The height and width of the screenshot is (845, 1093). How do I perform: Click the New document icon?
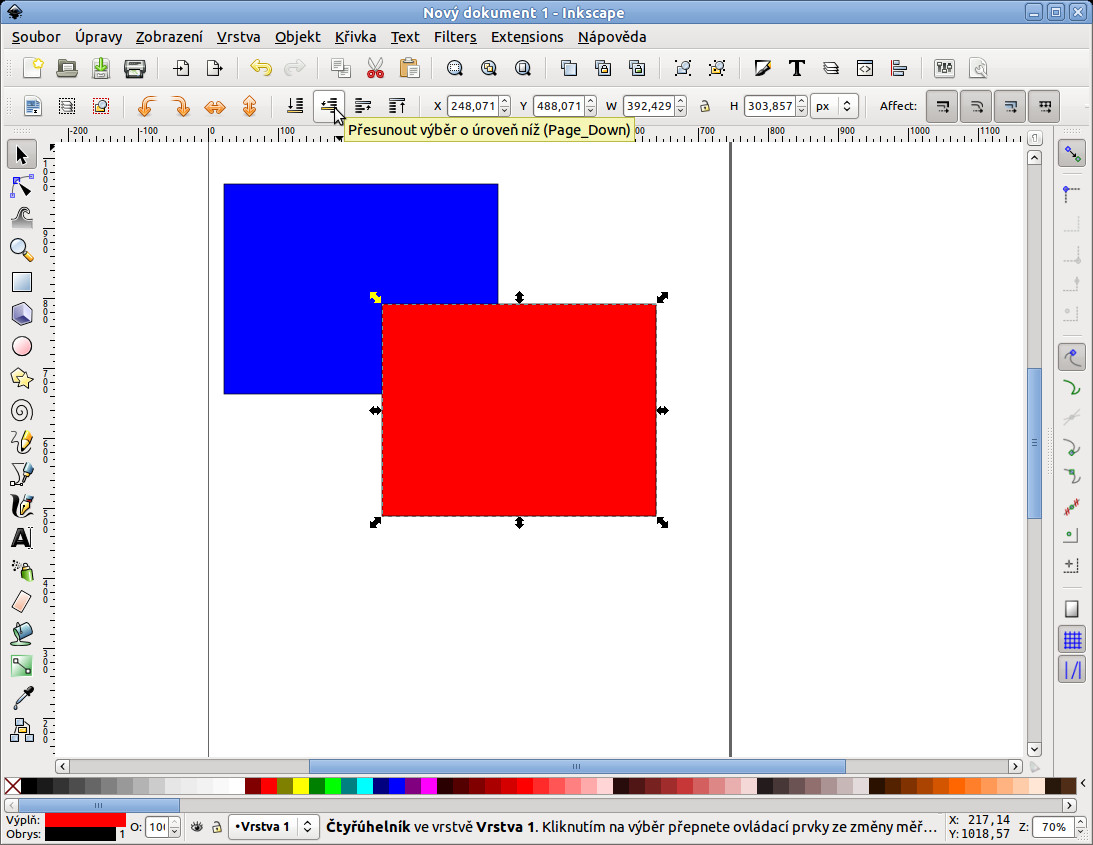point(33,68)
